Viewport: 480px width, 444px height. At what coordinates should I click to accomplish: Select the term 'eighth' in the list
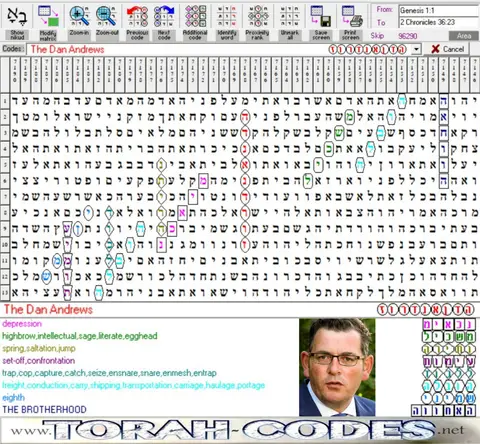[x=13, y=398]
